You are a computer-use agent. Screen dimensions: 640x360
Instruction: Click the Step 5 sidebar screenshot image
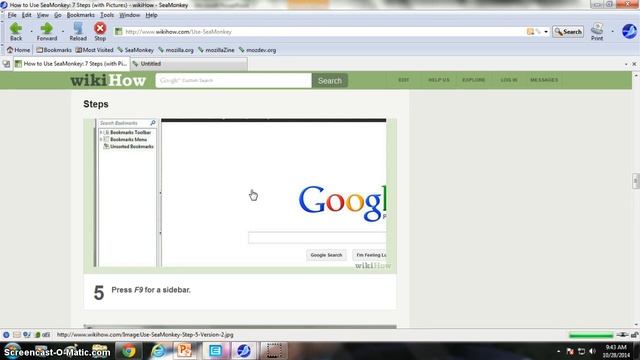click(240, 196)
